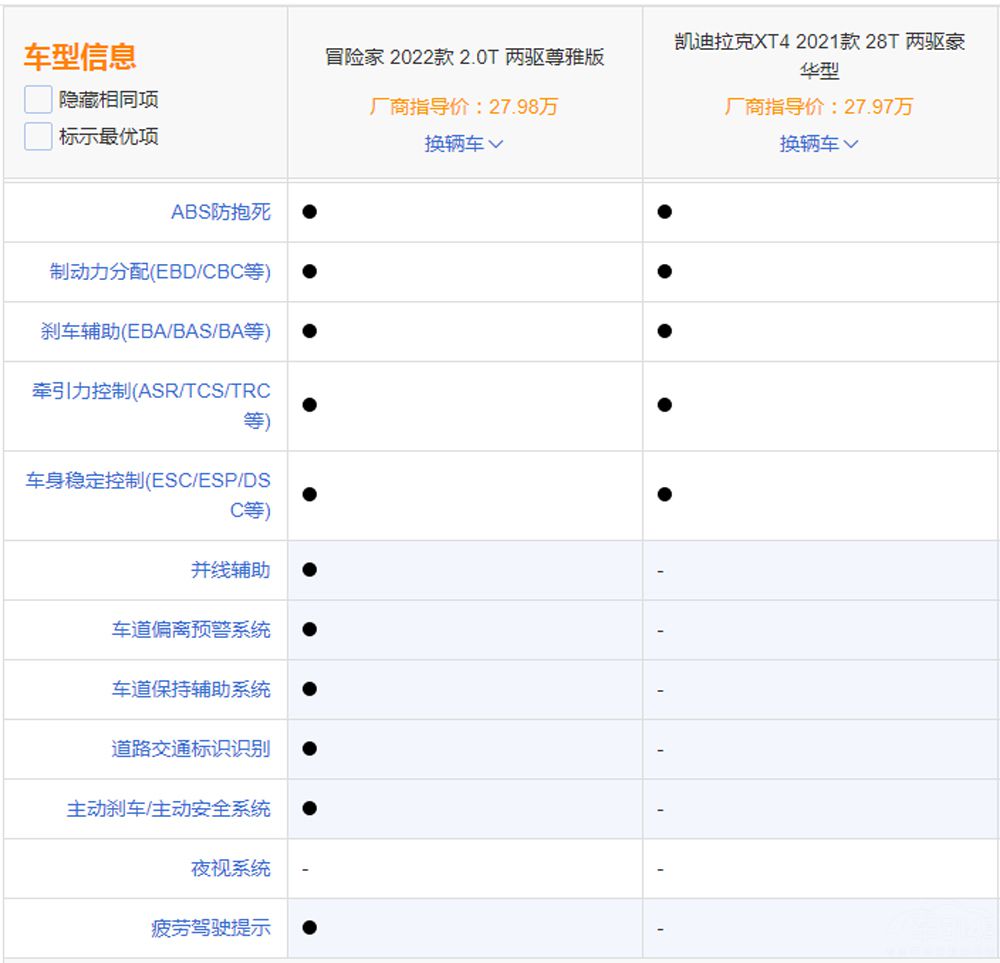This screenshot has width=1000, height=963.
Task: Click the 制动力分配(EBD/CBC等) row label
Action: pos(160,272)
